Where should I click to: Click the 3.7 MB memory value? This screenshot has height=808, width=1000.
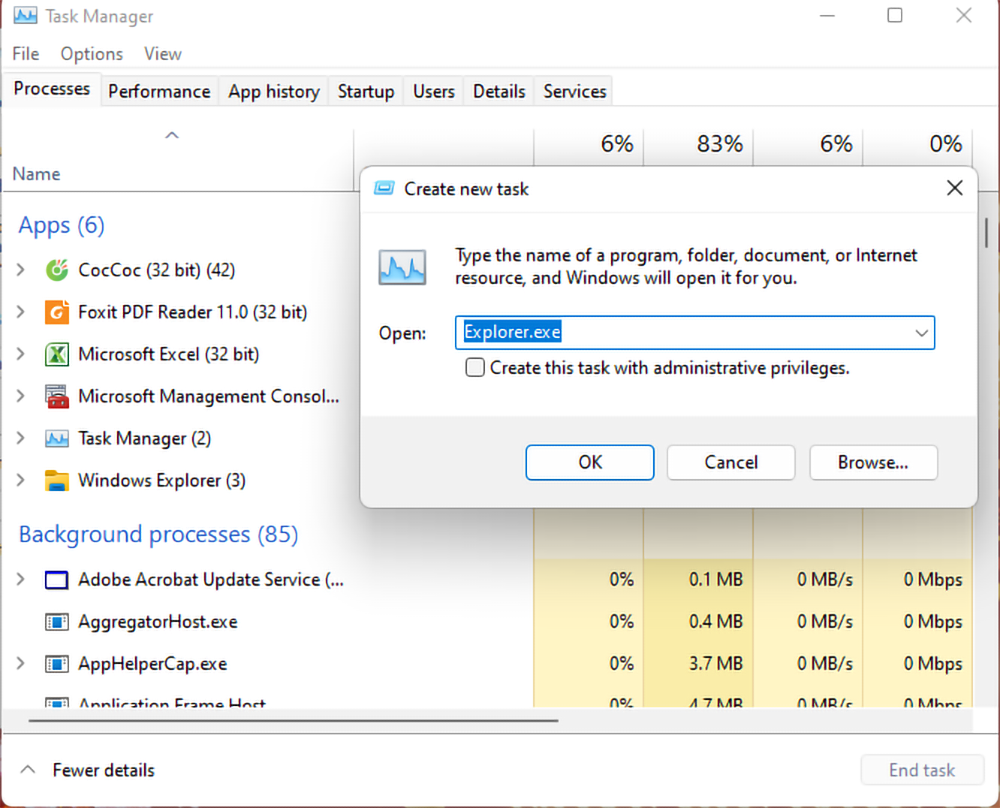point(716,664)
